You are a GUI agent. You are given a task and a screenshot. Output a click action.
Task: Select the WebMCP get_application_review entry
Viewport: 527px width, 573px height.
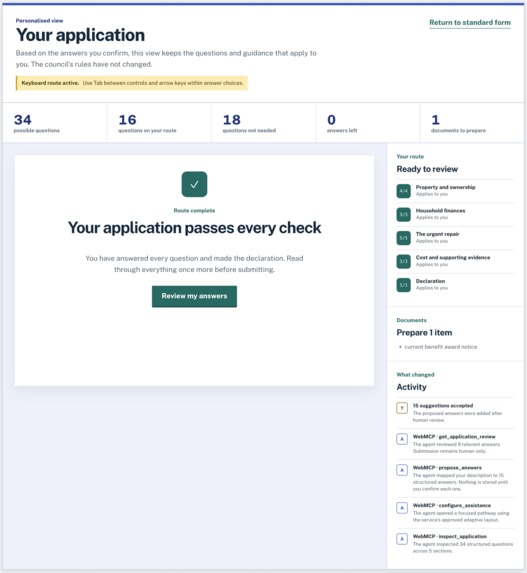click(455, 444)
